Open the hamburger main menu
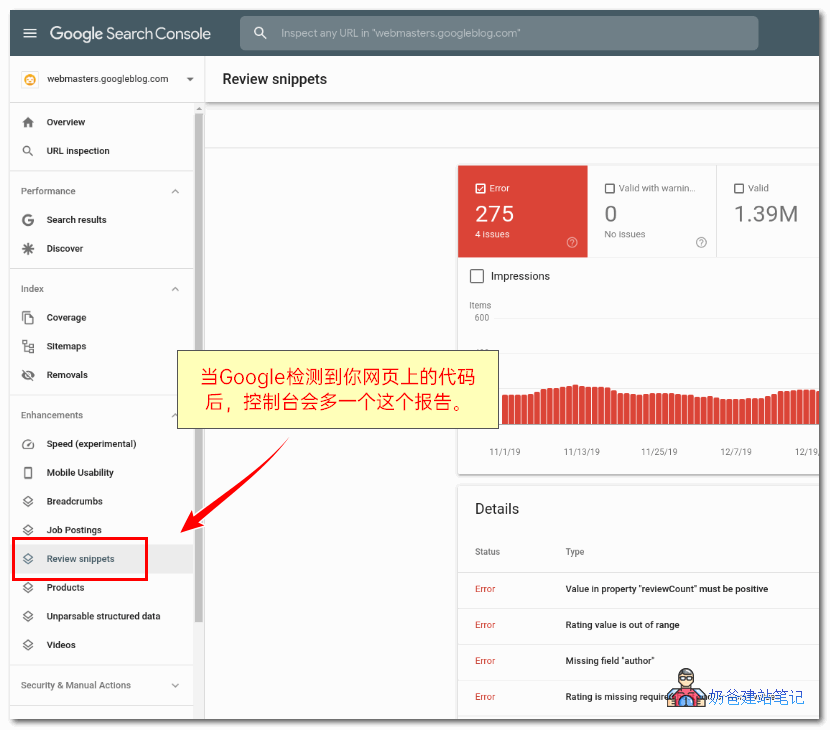 (x=30, y=33)
